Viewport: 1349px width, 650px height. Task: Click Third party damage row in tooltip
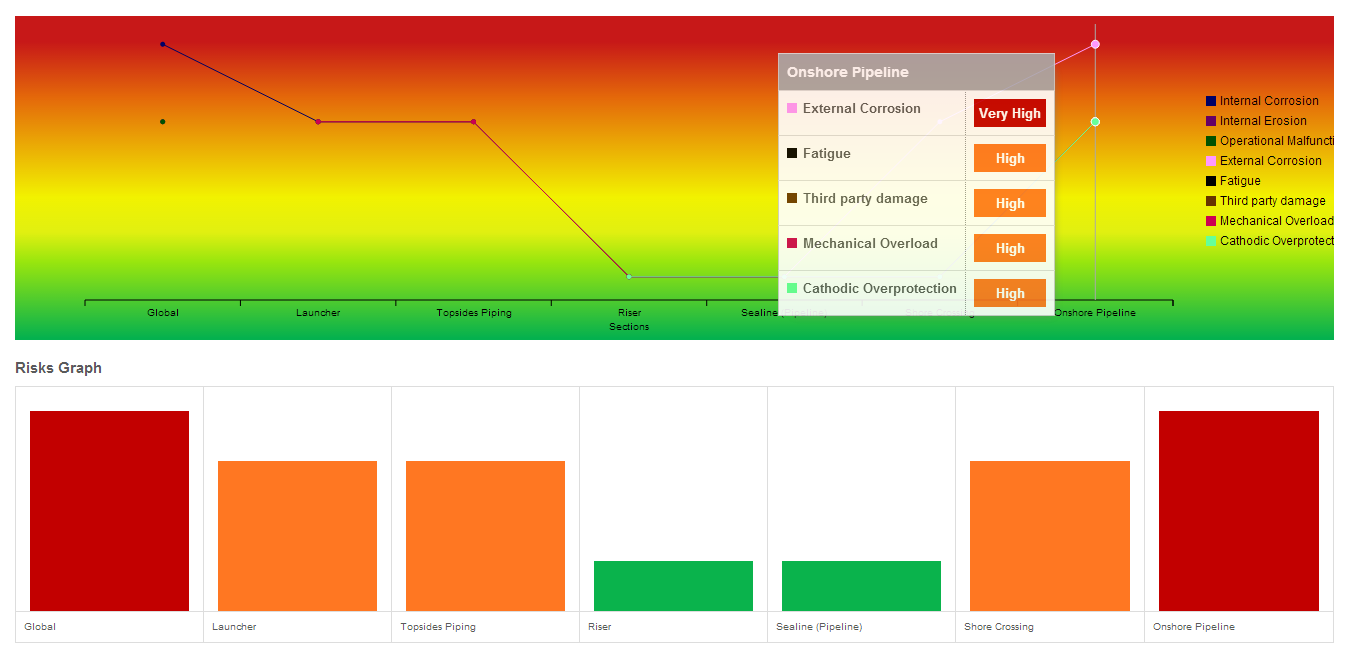[x=916, y=203]
